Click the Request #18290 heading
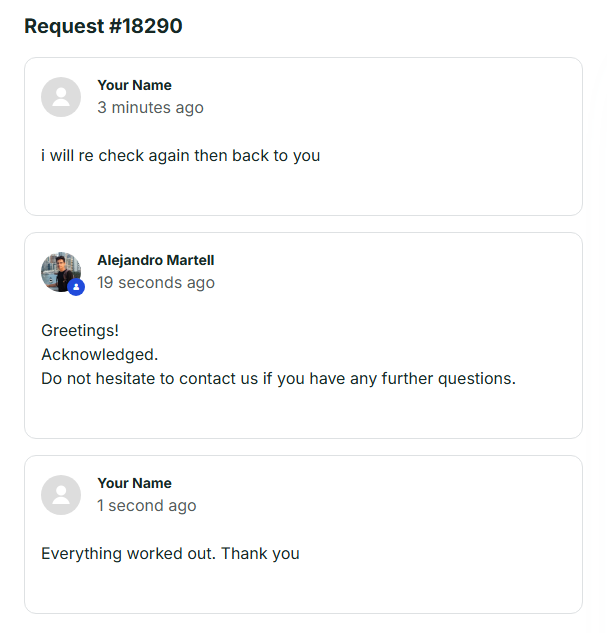This screenshot has height=633, width=607. [103, 26]
